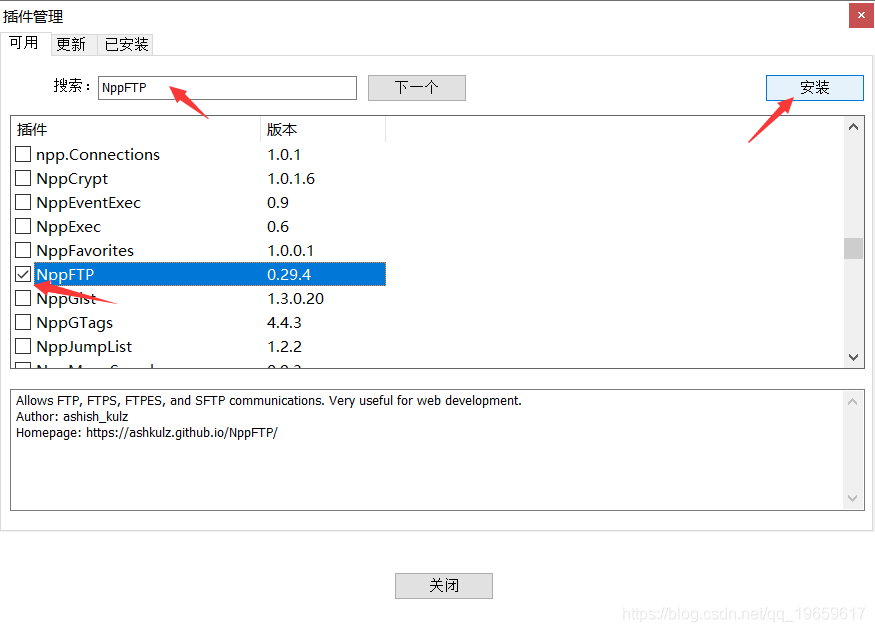Uncheck the NppFTP plugin checkbox
The height and width of the screenshot is (632, 875).
[23, 274]
